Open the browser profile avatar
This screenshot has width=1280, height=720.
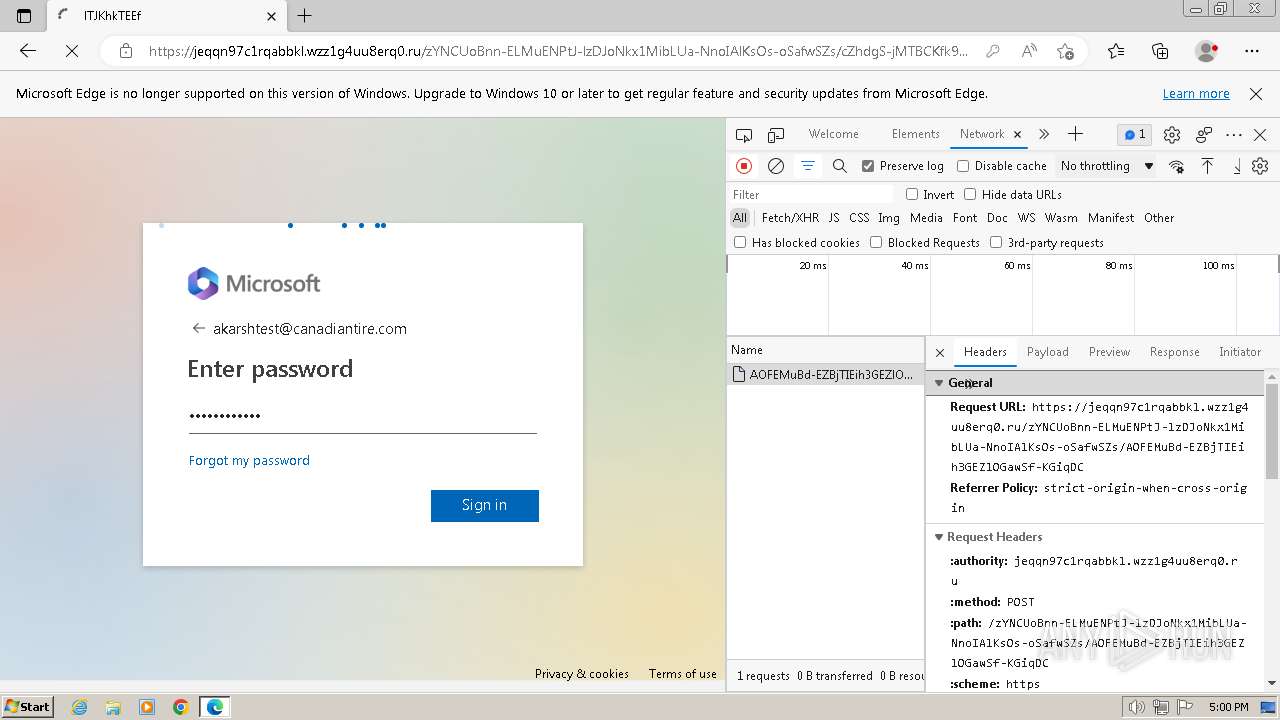pos(1207,51)
